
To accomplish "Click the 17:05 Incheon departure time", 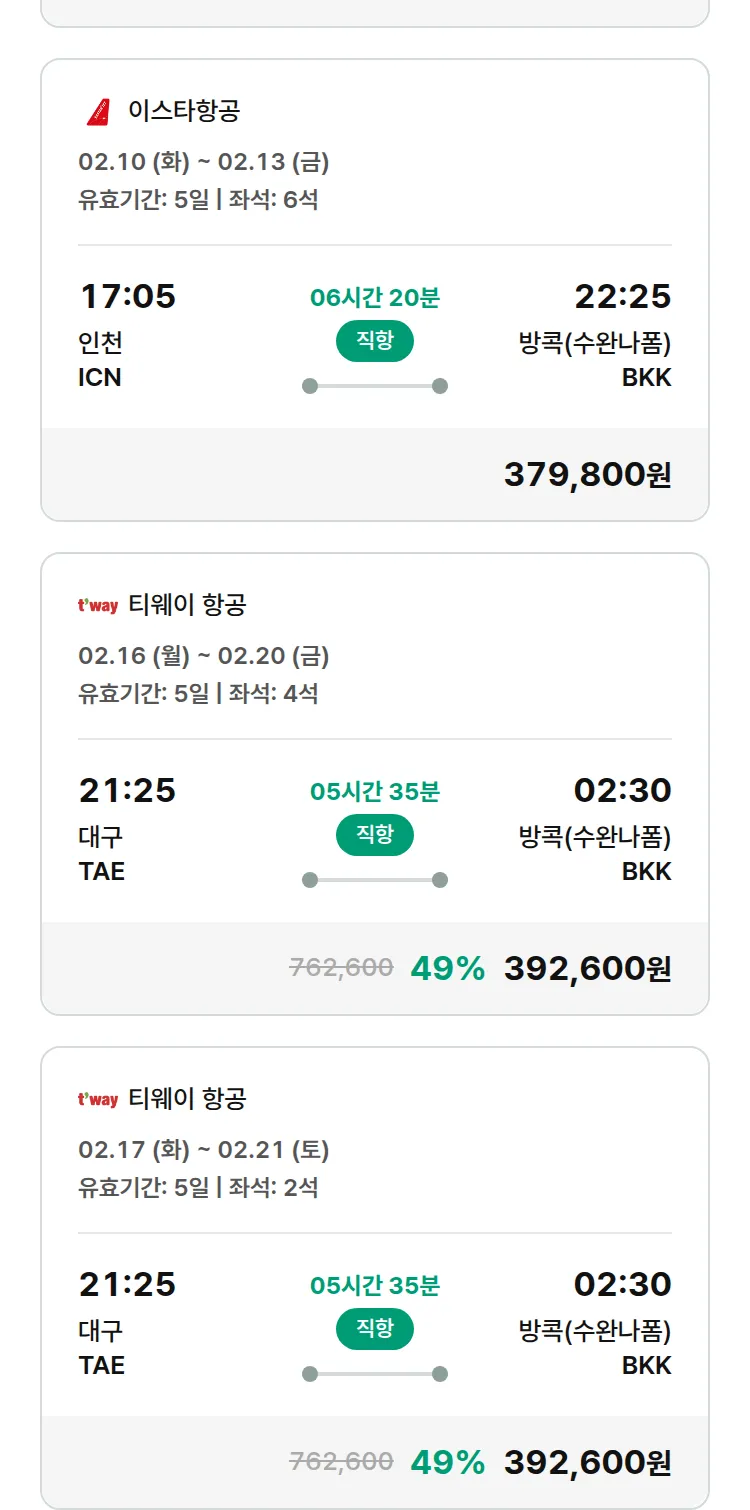I will [x=127, y=296].
